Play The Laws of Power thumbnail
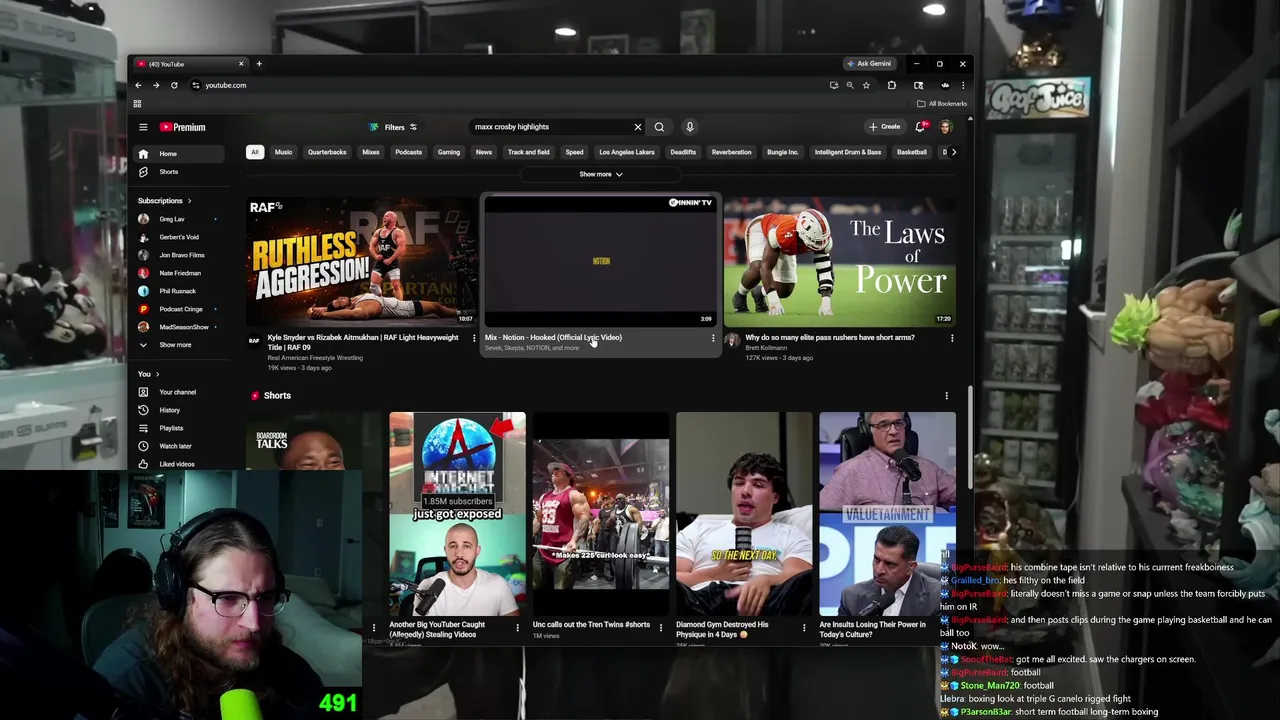 click(839, 262)
